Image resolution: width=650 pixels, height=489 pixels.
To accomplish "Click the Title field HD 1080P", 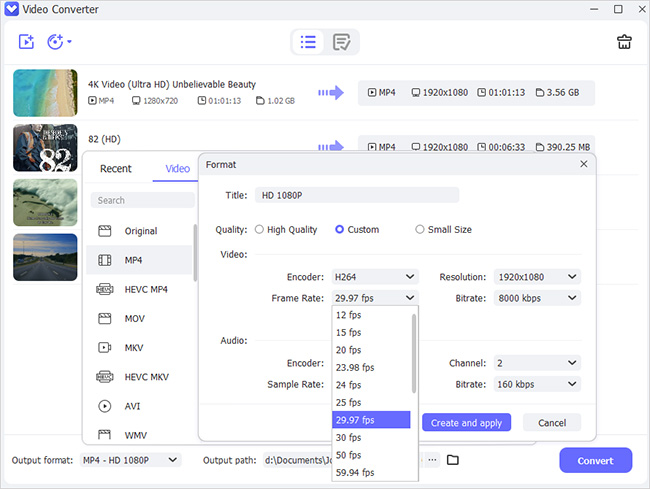I will [x=357, y=195].
